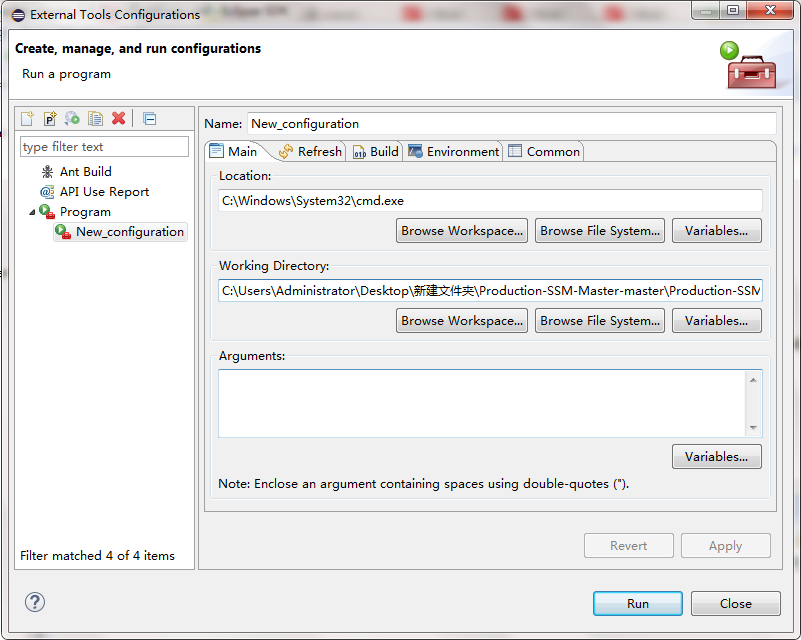The height and width of the screenshot is (640, 801).
Task: Run the configuration
Action: [x=638, y=603]
